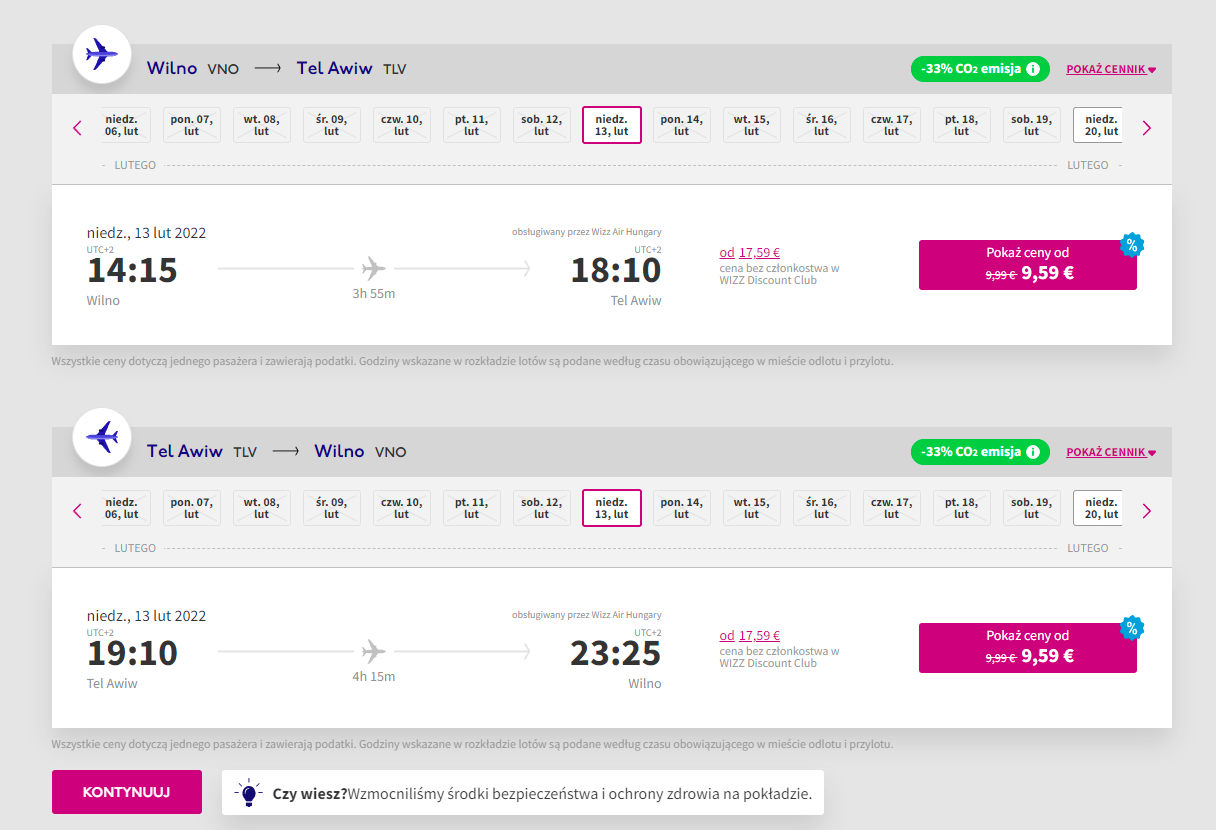Viewport: 1216px width, 830px height.
Task: Show previous dates for Wilno to Tel Awiw
Action: tap(77, 128)
